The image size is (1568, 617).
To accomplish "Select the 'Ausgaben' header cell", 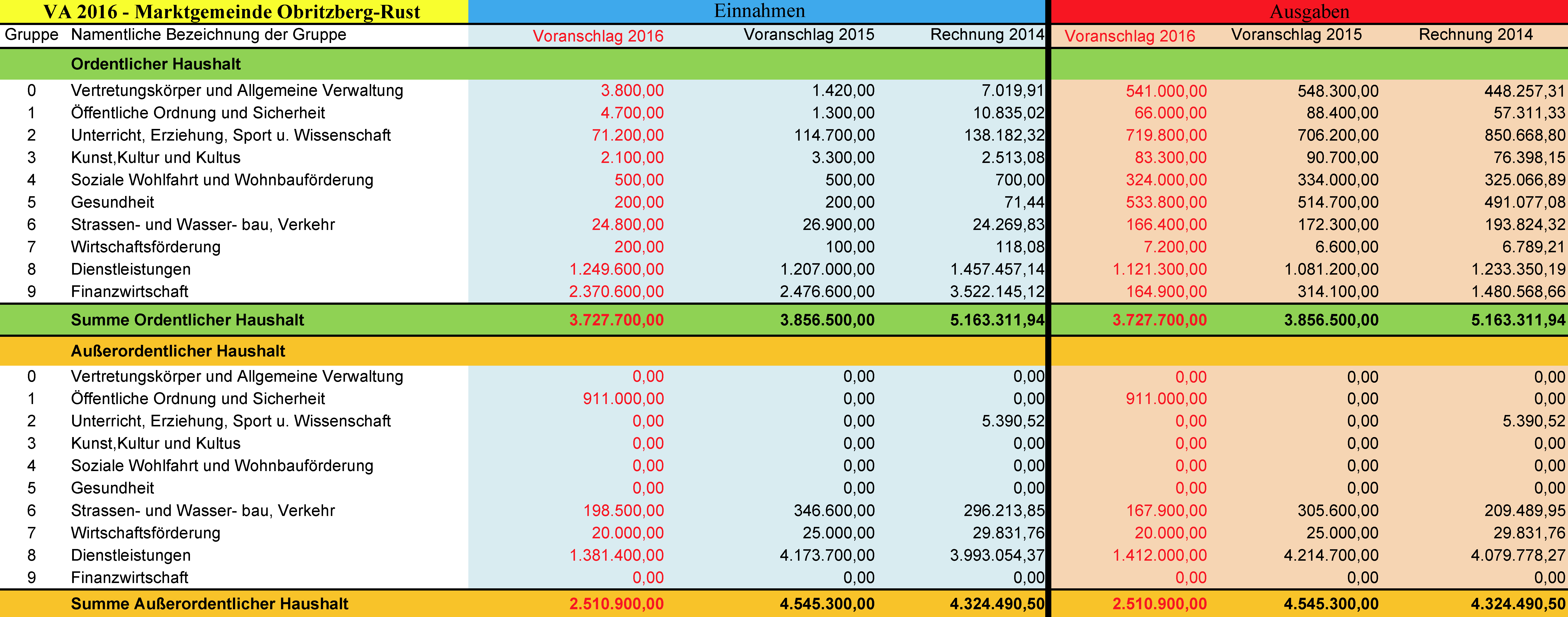I will 1309,12.
